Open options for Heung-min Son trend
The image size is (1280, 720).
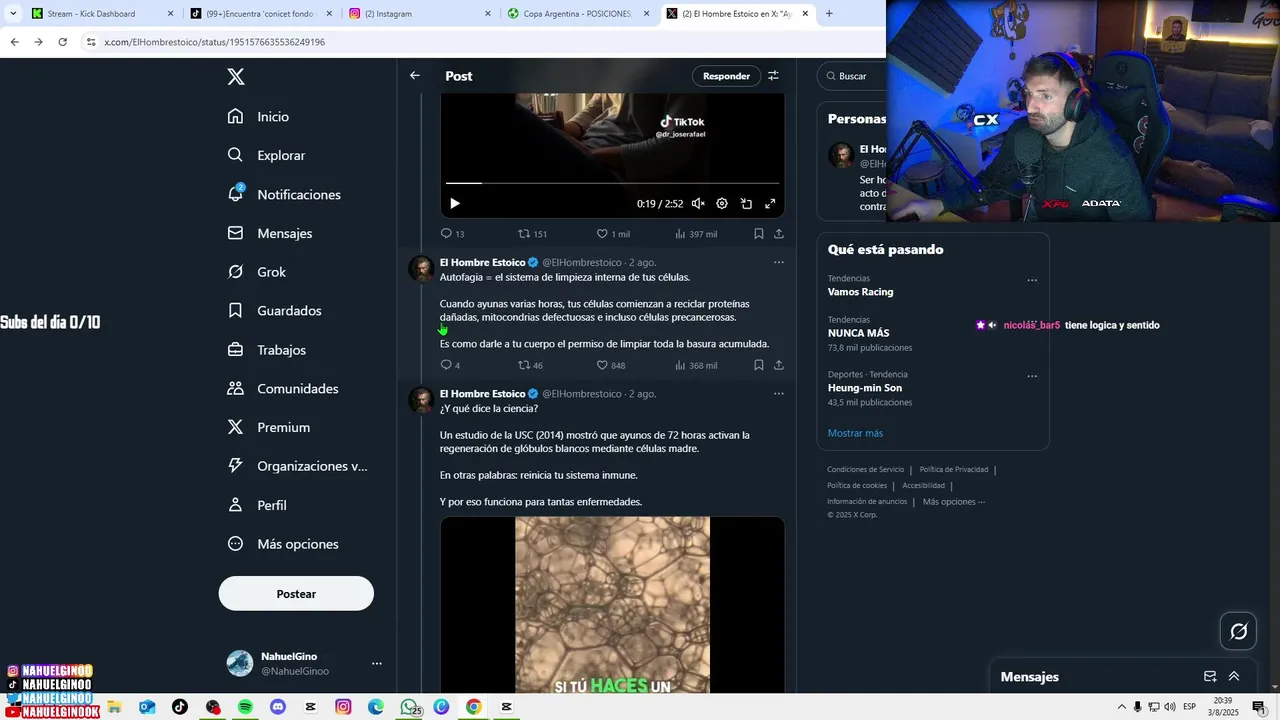(1032, 376)
